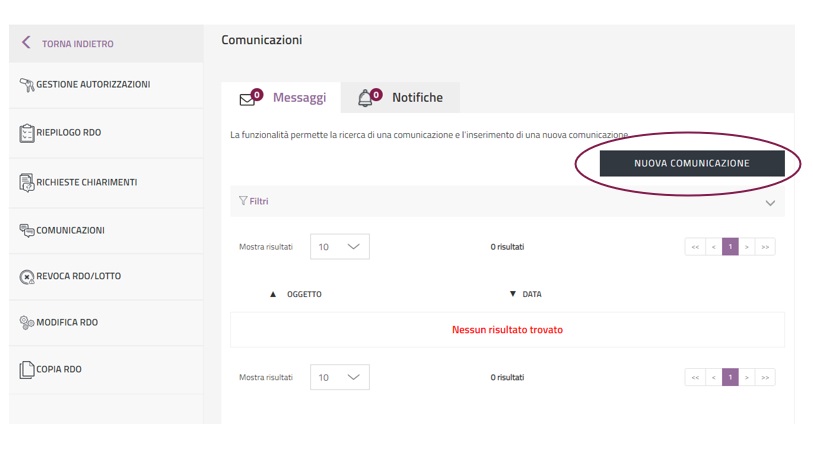Click the Messaggi envelope icon
Screen dimensions: 813x456
click(247, 99)
